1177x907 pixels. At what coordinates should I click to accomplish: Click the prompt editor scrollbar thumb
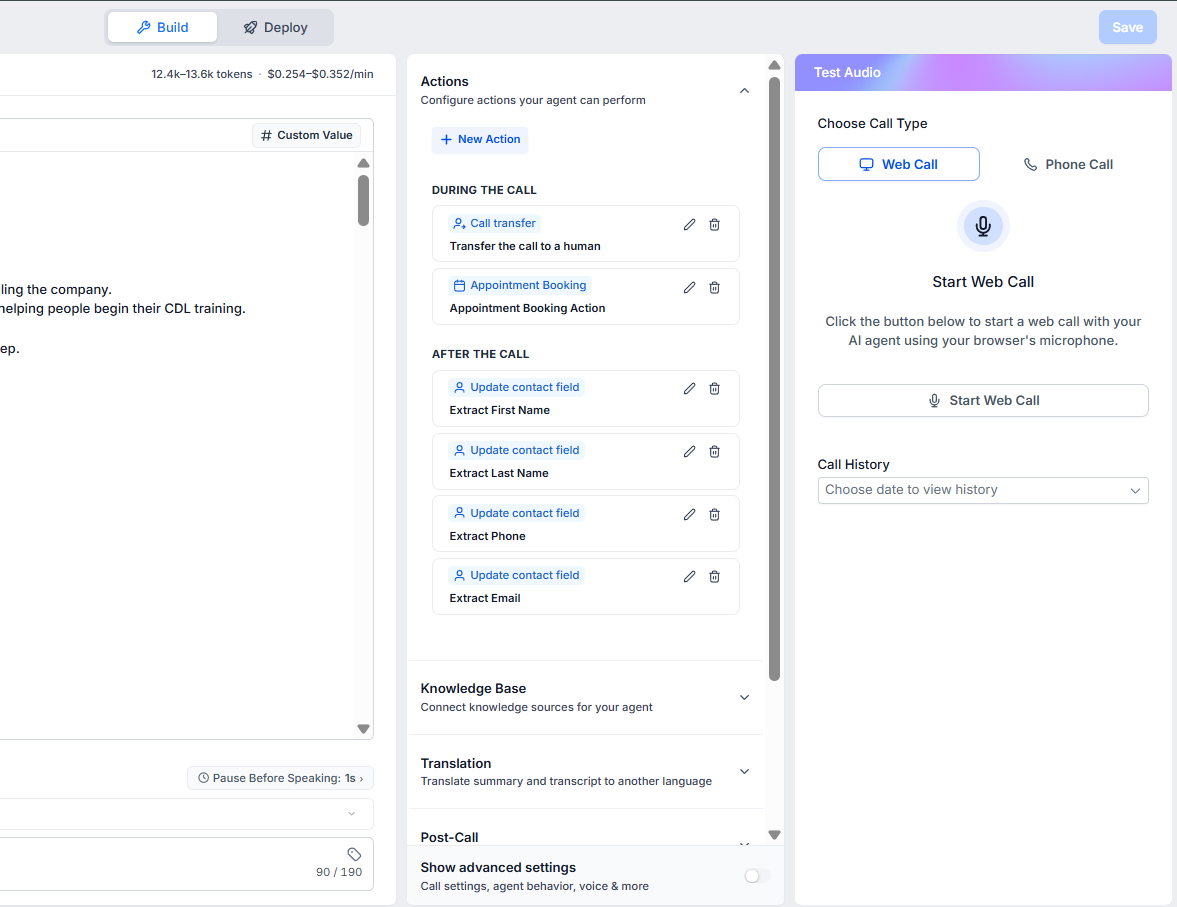363,200
